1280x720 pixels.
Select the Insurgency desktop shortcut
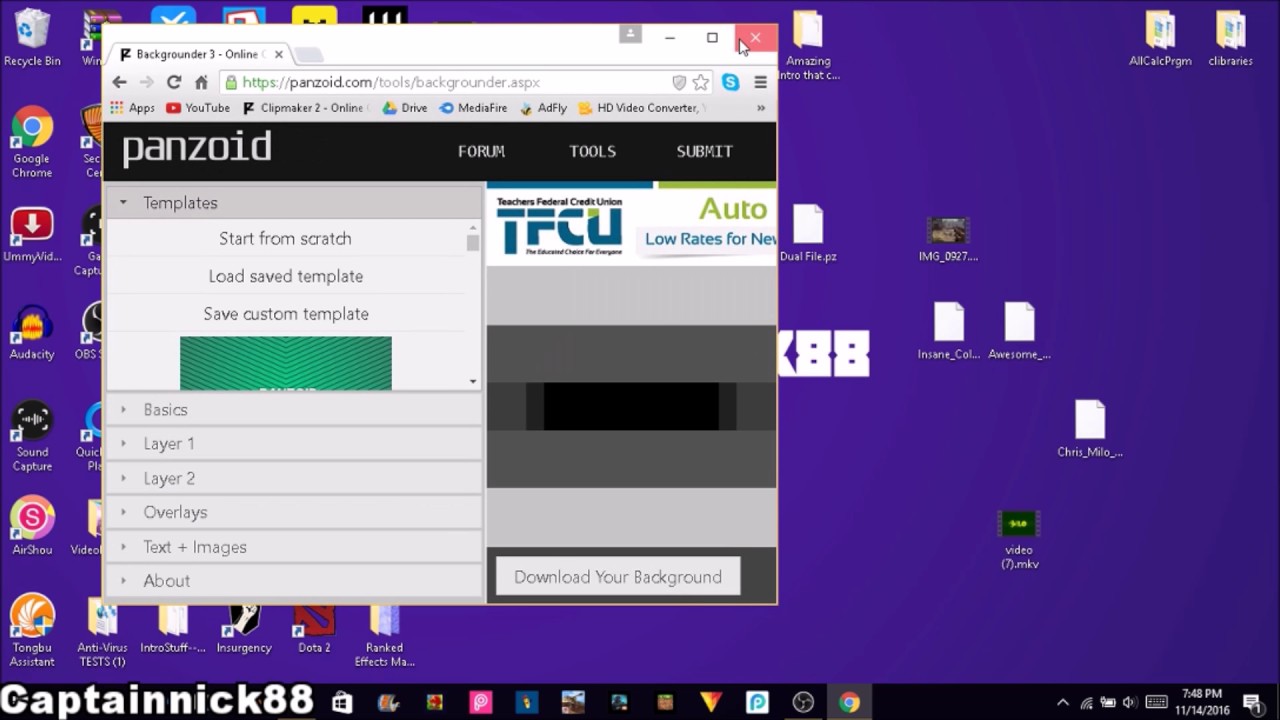[x=244, y=629]
